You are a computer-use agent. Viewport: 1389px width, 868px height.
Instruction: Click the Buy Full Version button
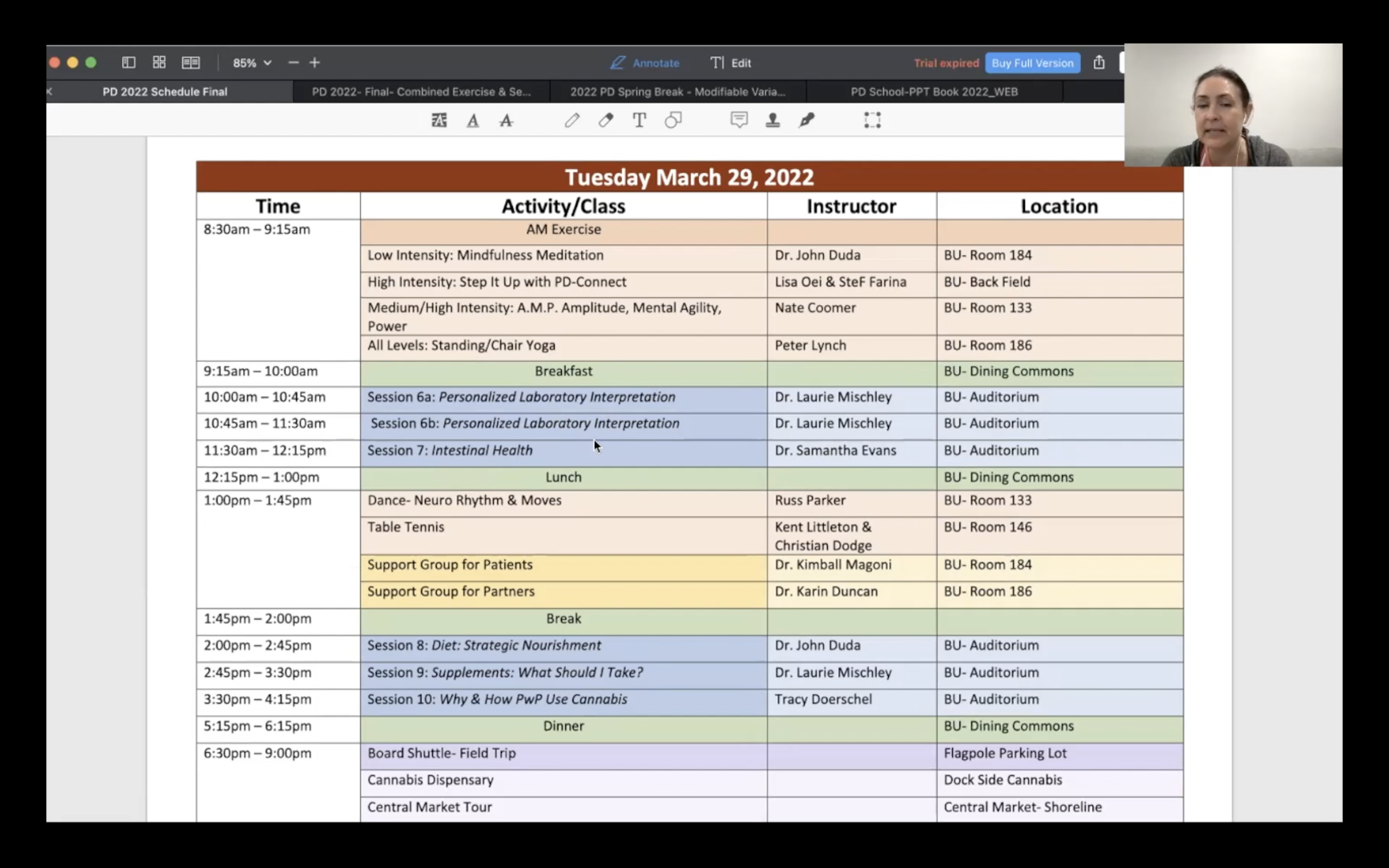pyautogui.click(x=1032, y=63)
